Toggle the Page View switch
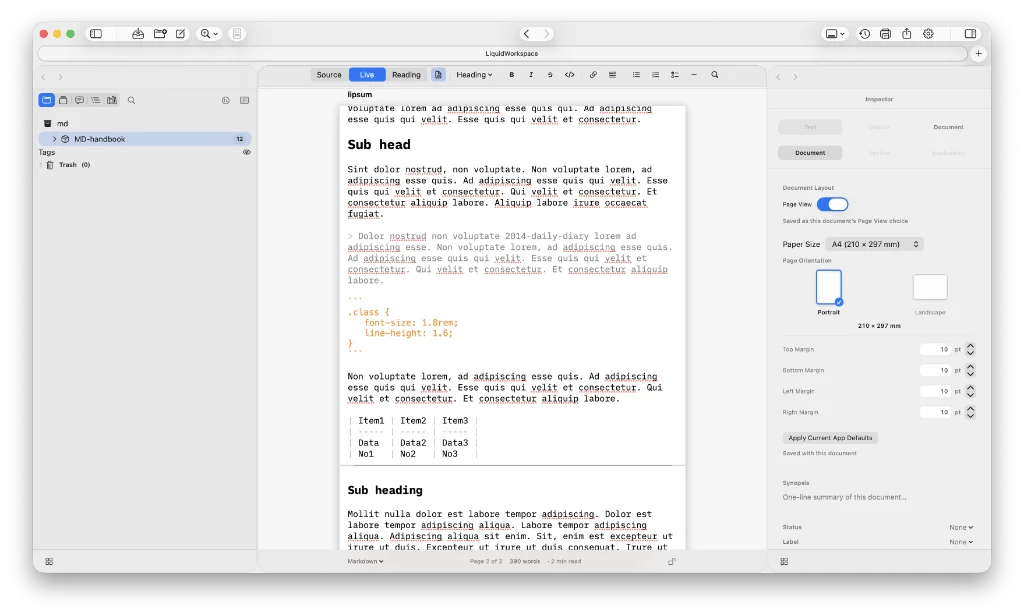This screenshot has height=616, width=1024. click(833, 204)
